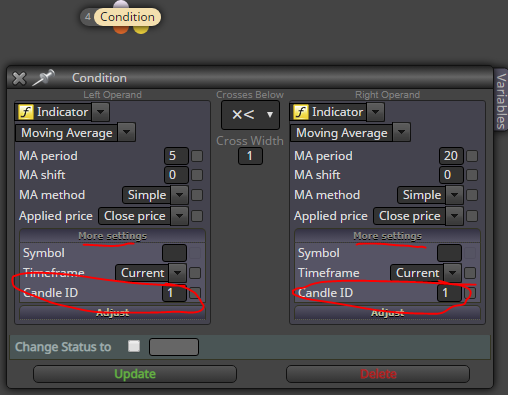The height and width of the screenshot is (395, 508).
Task: Toggle the Right Operand Candle ID checkbox
Action: 470,293
